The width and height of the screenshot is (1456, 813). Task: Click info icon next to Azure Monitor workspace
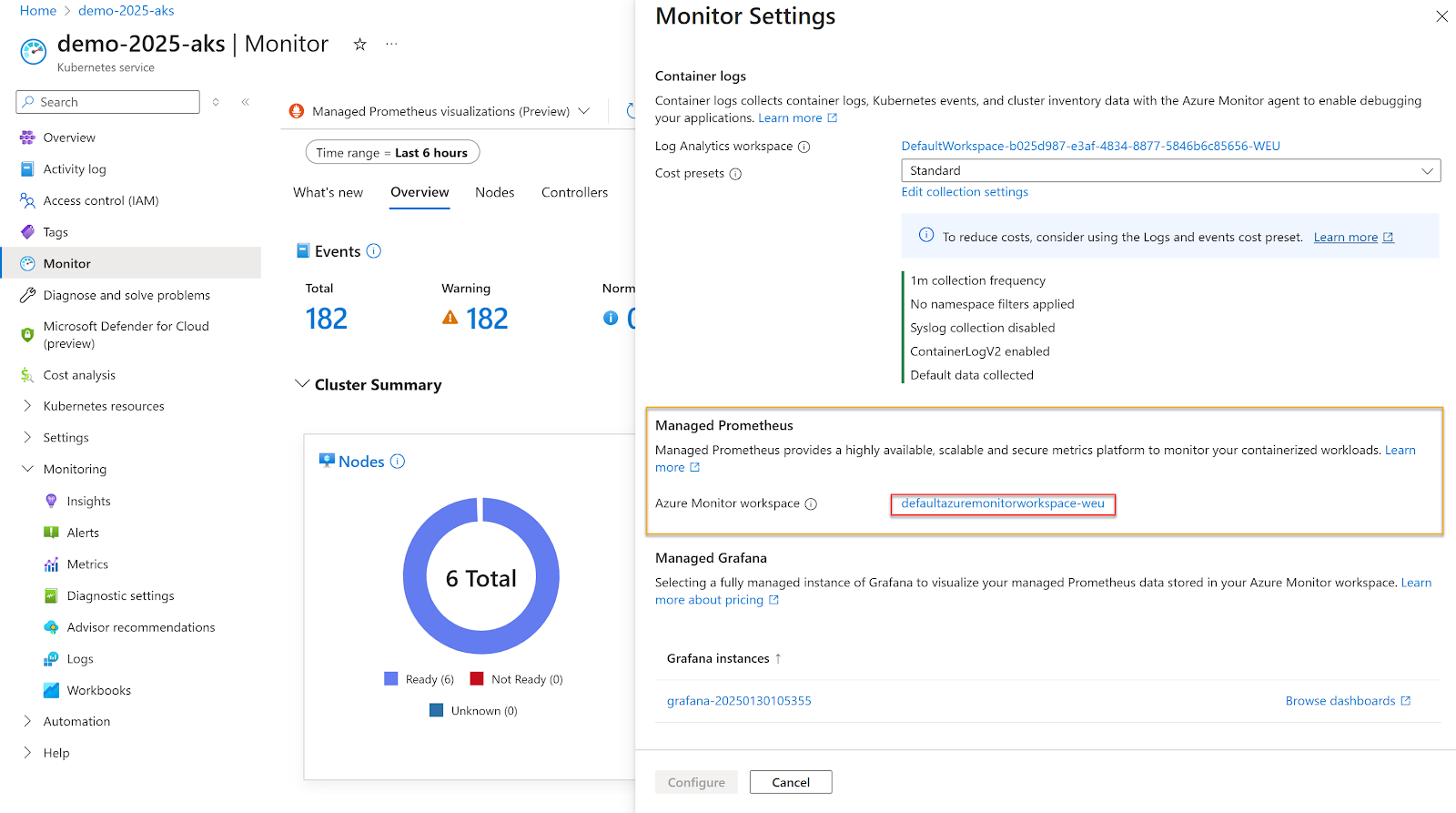coord(811,504)
